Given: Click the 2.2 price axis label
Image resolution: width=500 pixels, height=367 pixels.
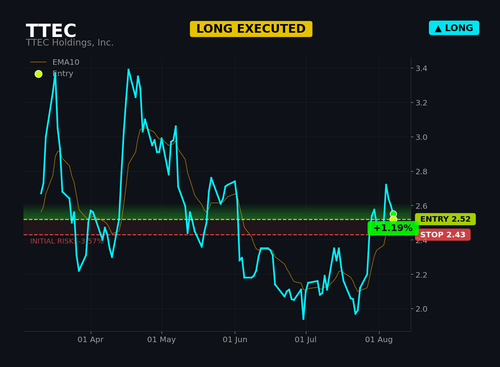Looking at the screenshot, I should point(421,275).
